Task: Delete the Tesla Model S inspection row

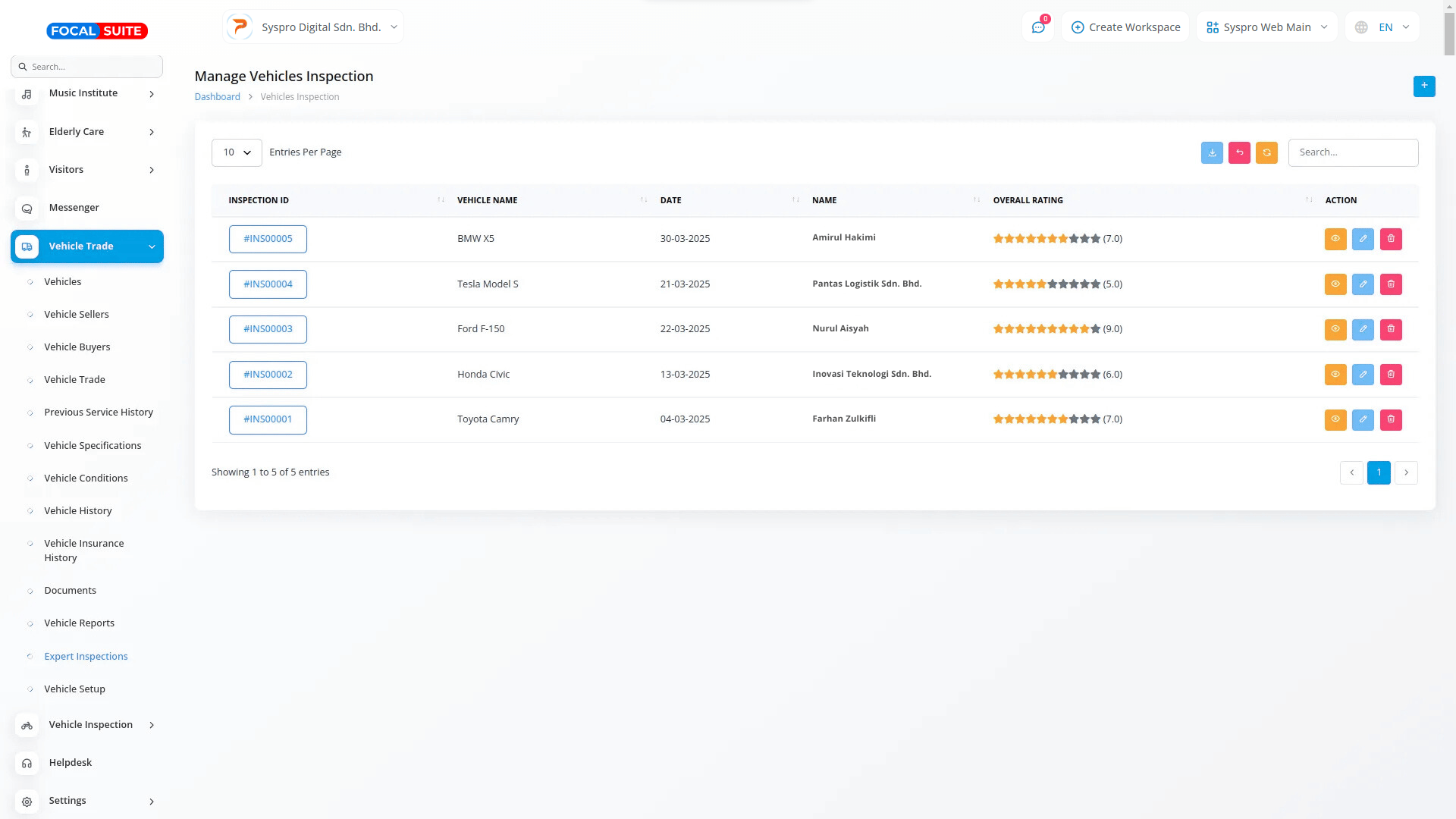Action: [x=1391, y=284]
